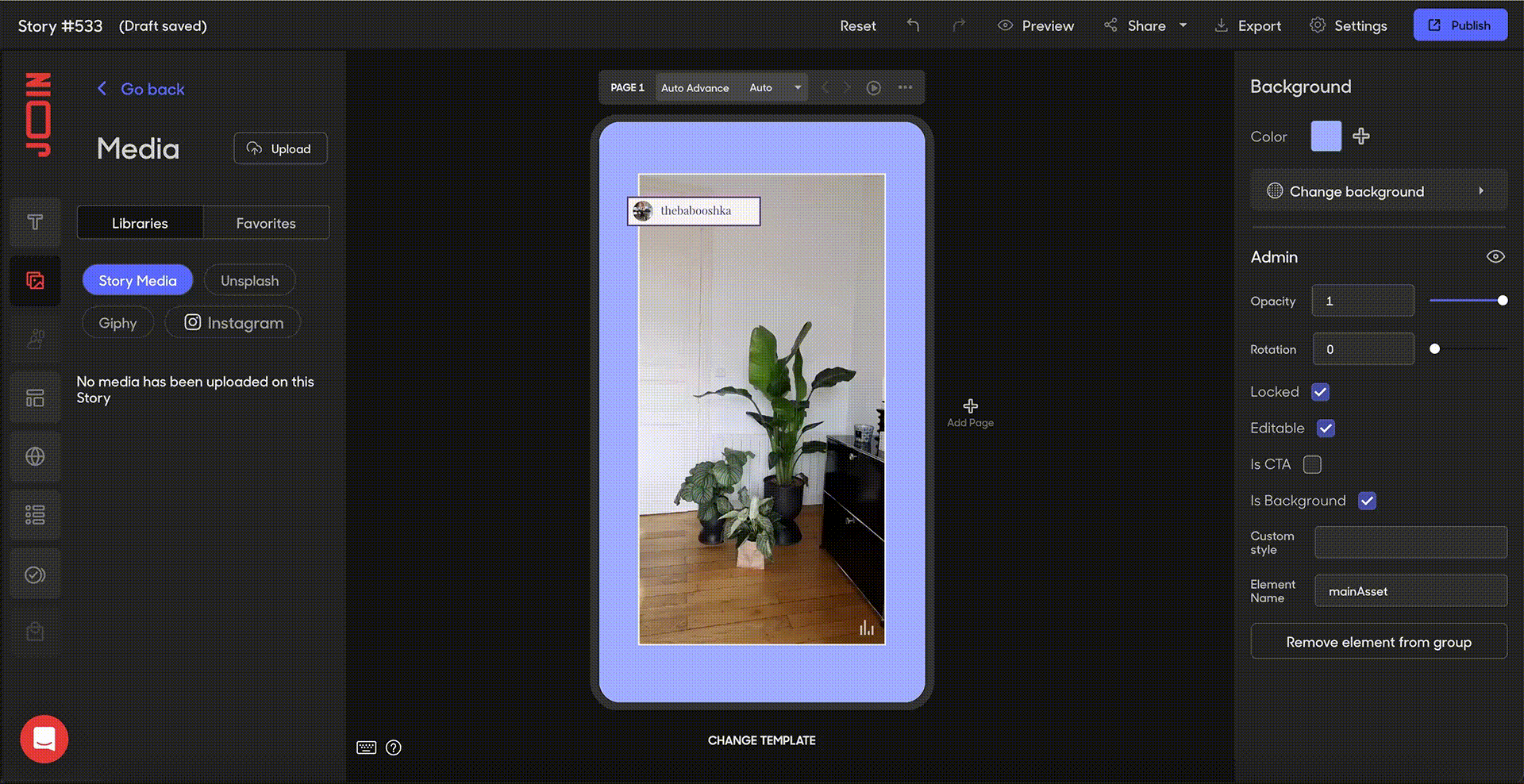This screenshot has width=1524, height=784.
Task: Open the Layout templates sidebar icon
Action: coord(35,398)
